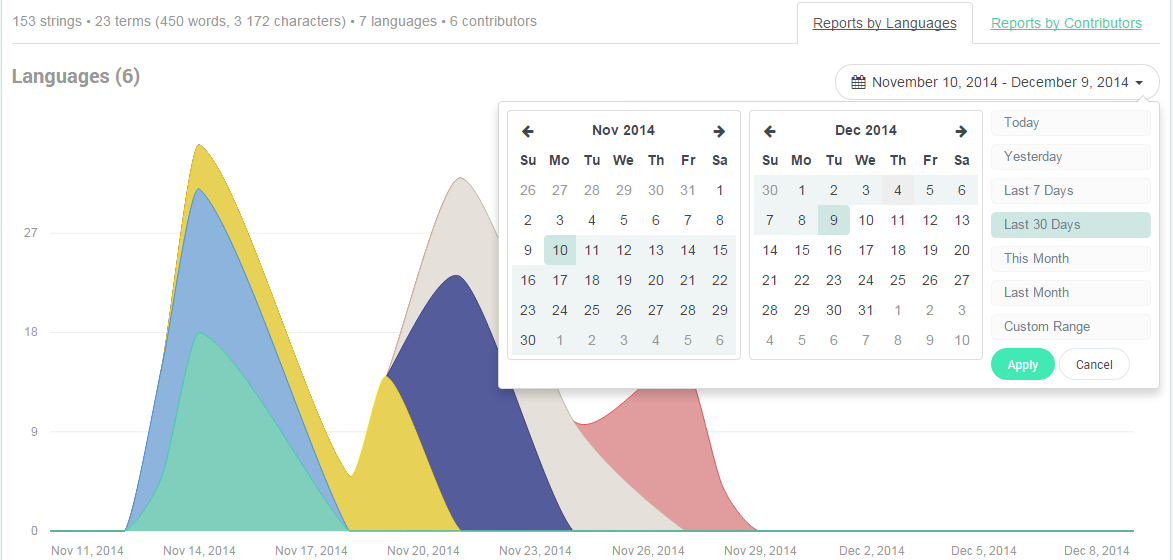Select November 10 in Nov 2014 calendar
Viewport: 1173px width, 560px height.
(560, 250)
